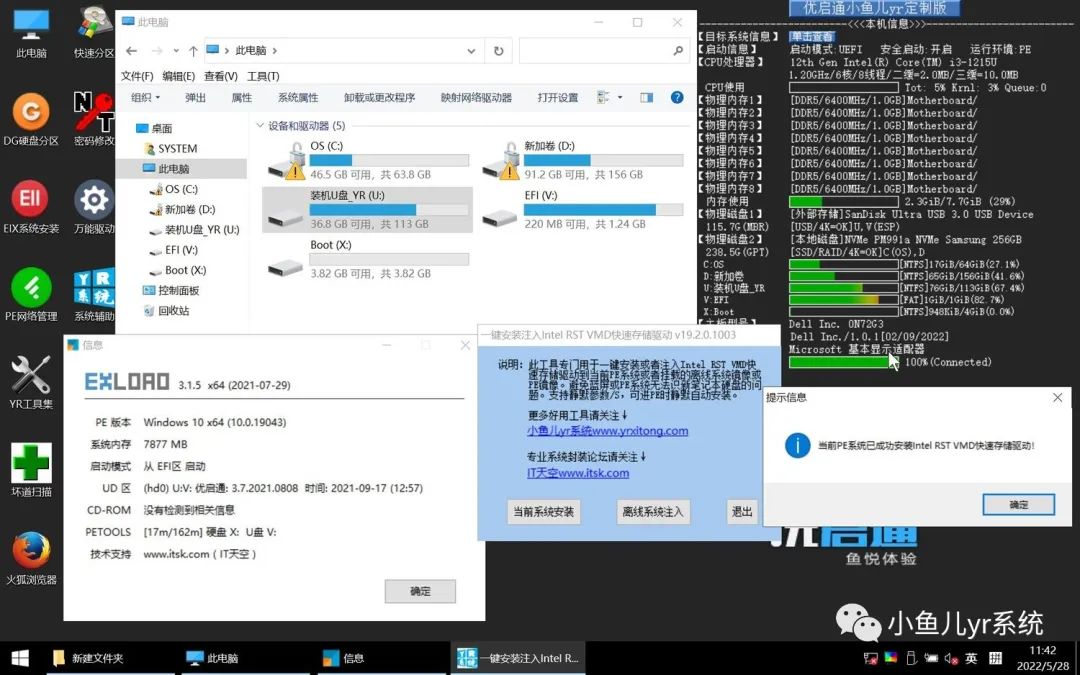Open 坏道扫描 desktop shortcut
Image resolution: width=1080 pixels, height=675 pixels.
click(31, 470)
